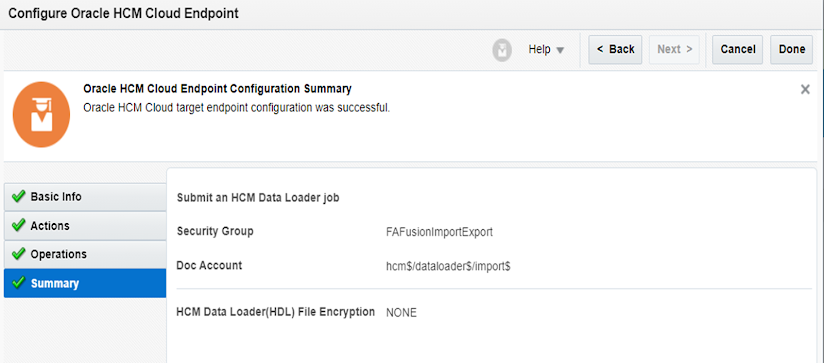Open the Help menu
Viewport: 824px width, 363px height.
[546, 49]
